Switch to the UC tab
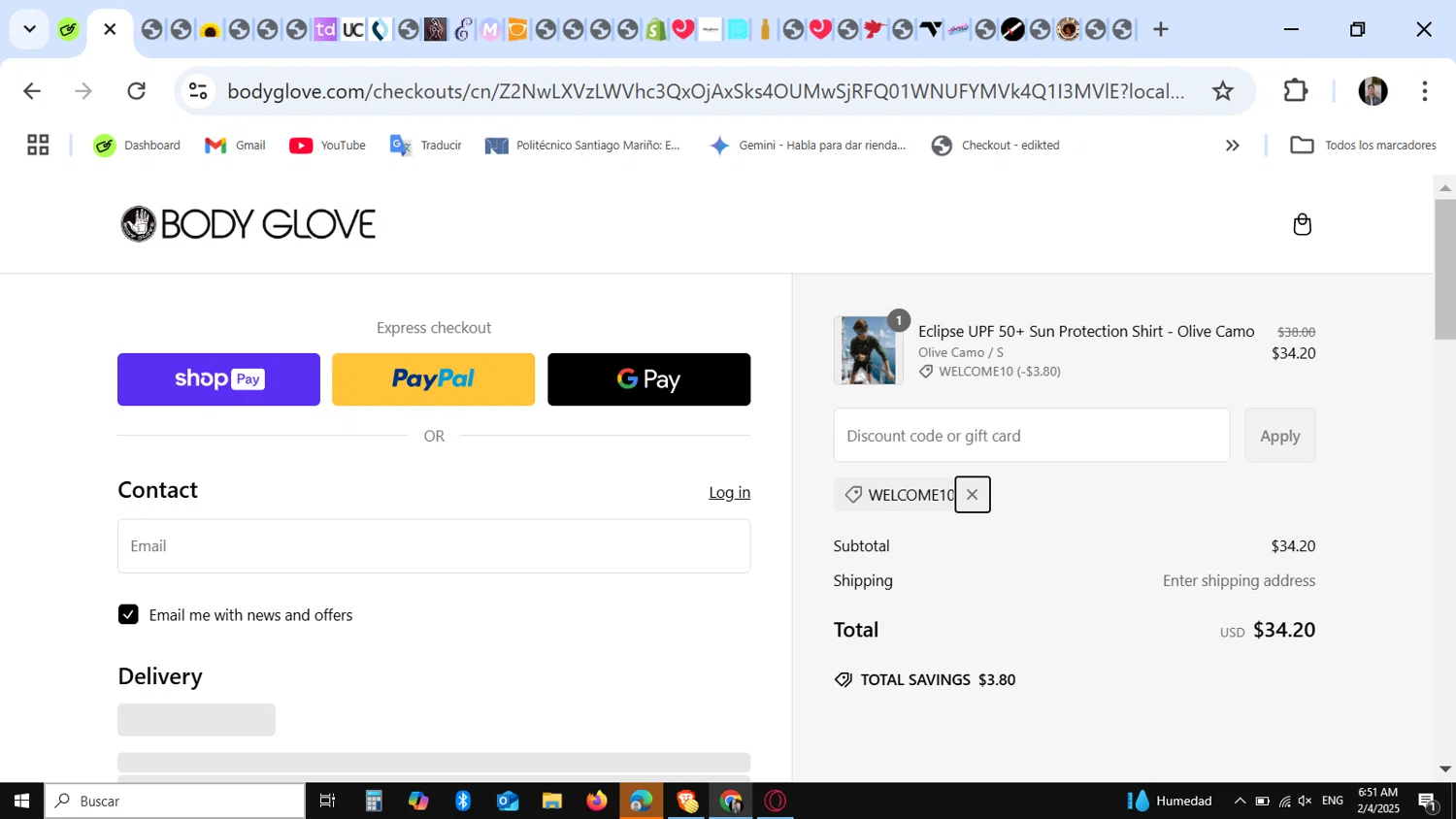Screen dimensions: 1456x819 [353, 29]
